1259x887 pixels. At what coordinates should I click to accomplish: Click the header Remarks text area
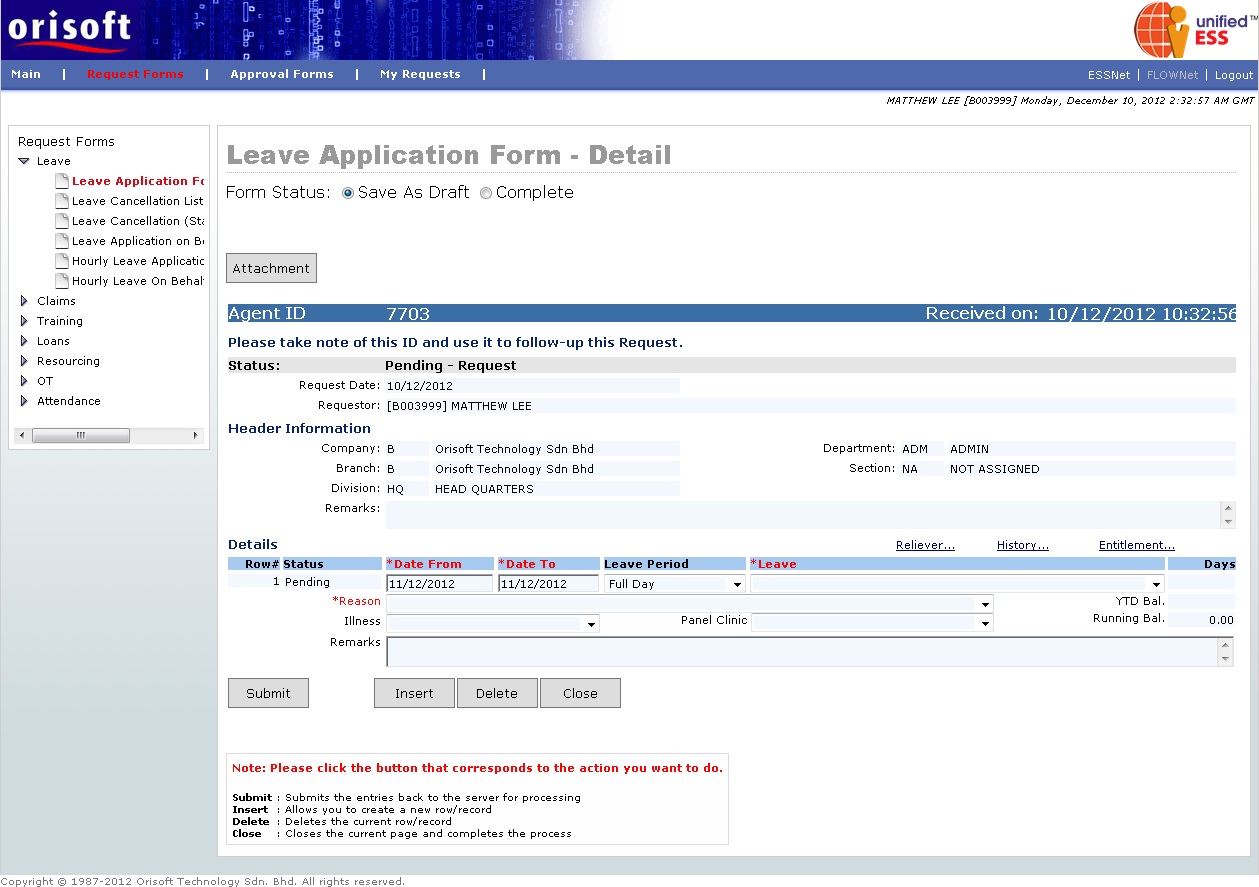point(803,515)
